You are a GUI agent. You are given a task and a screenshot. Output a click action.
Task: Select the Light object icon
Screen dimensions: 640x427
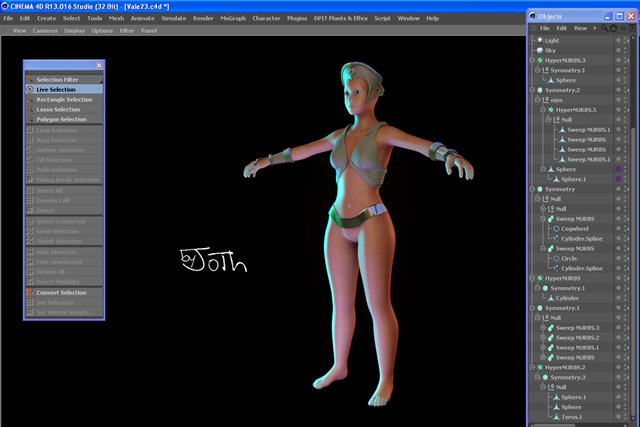pos(540,40)
